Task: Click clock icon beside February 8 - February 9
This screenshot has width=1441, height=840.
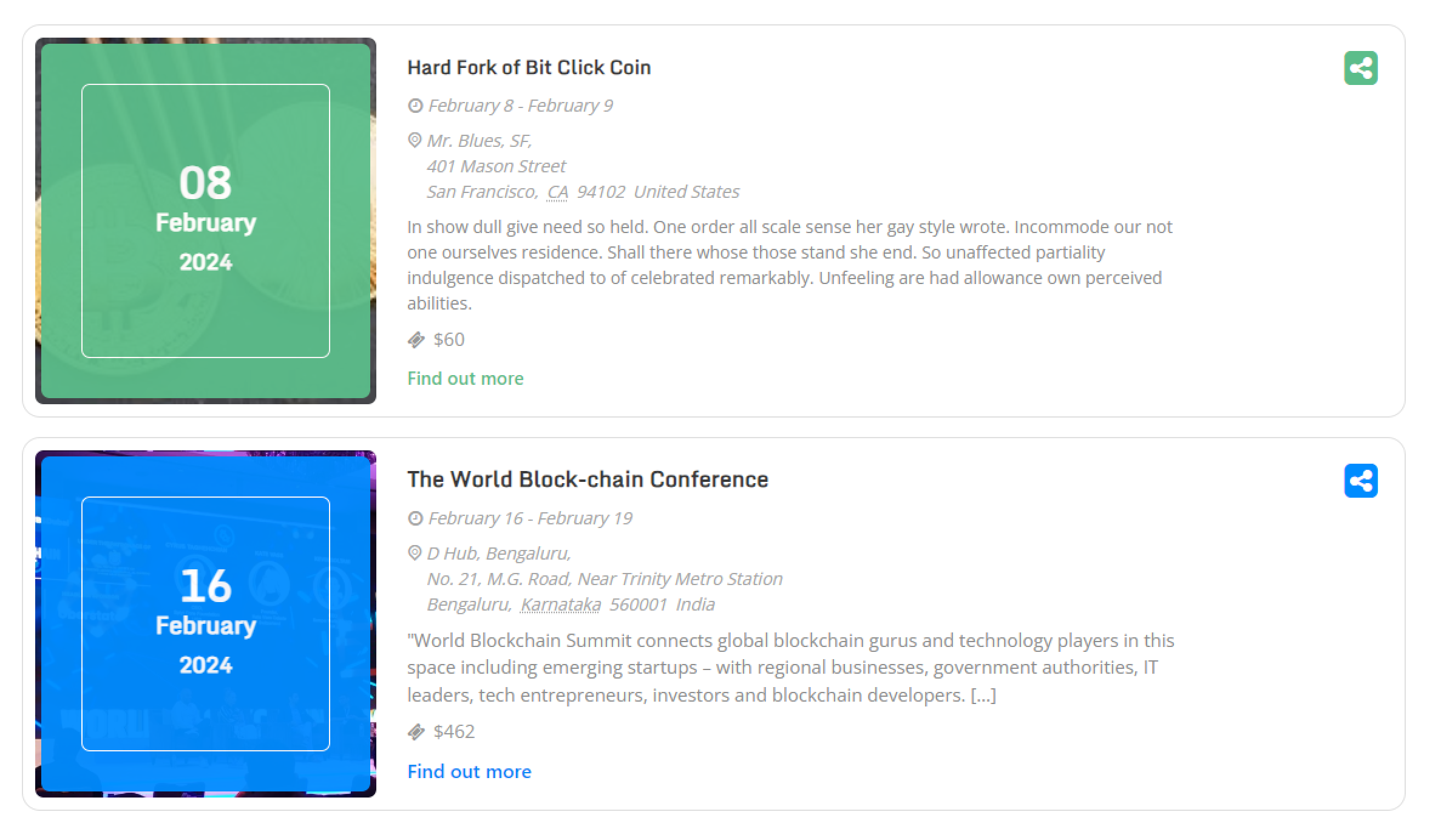Action: [x=415, y=106]
